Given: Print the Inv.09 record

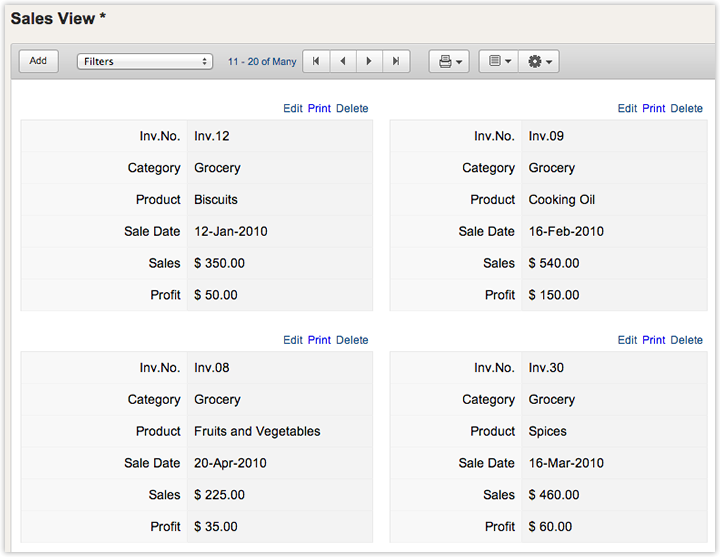Looking at the screenshot, I should pos(654,108).
